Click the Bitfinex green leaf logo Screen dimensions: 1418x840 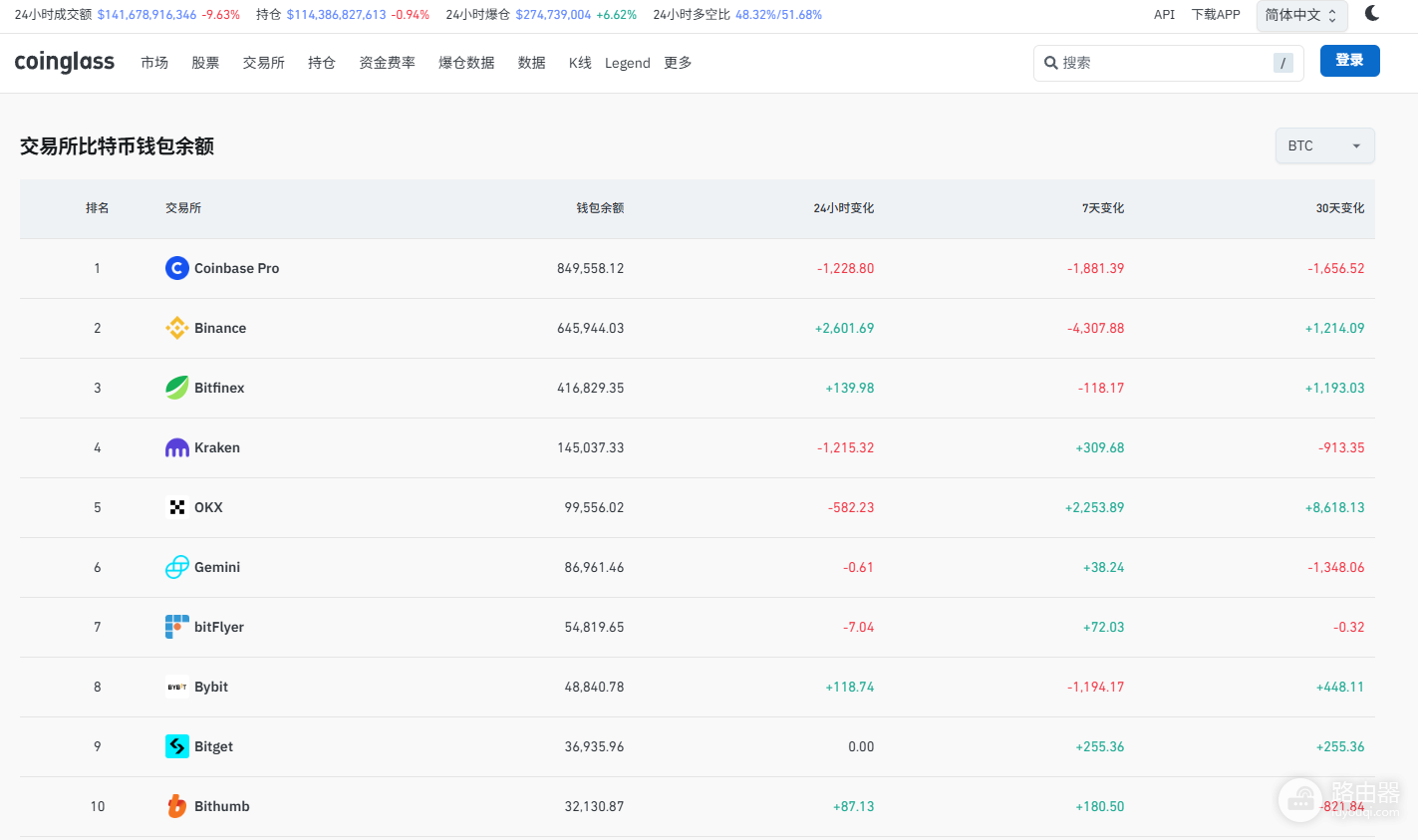click(176, 388)
